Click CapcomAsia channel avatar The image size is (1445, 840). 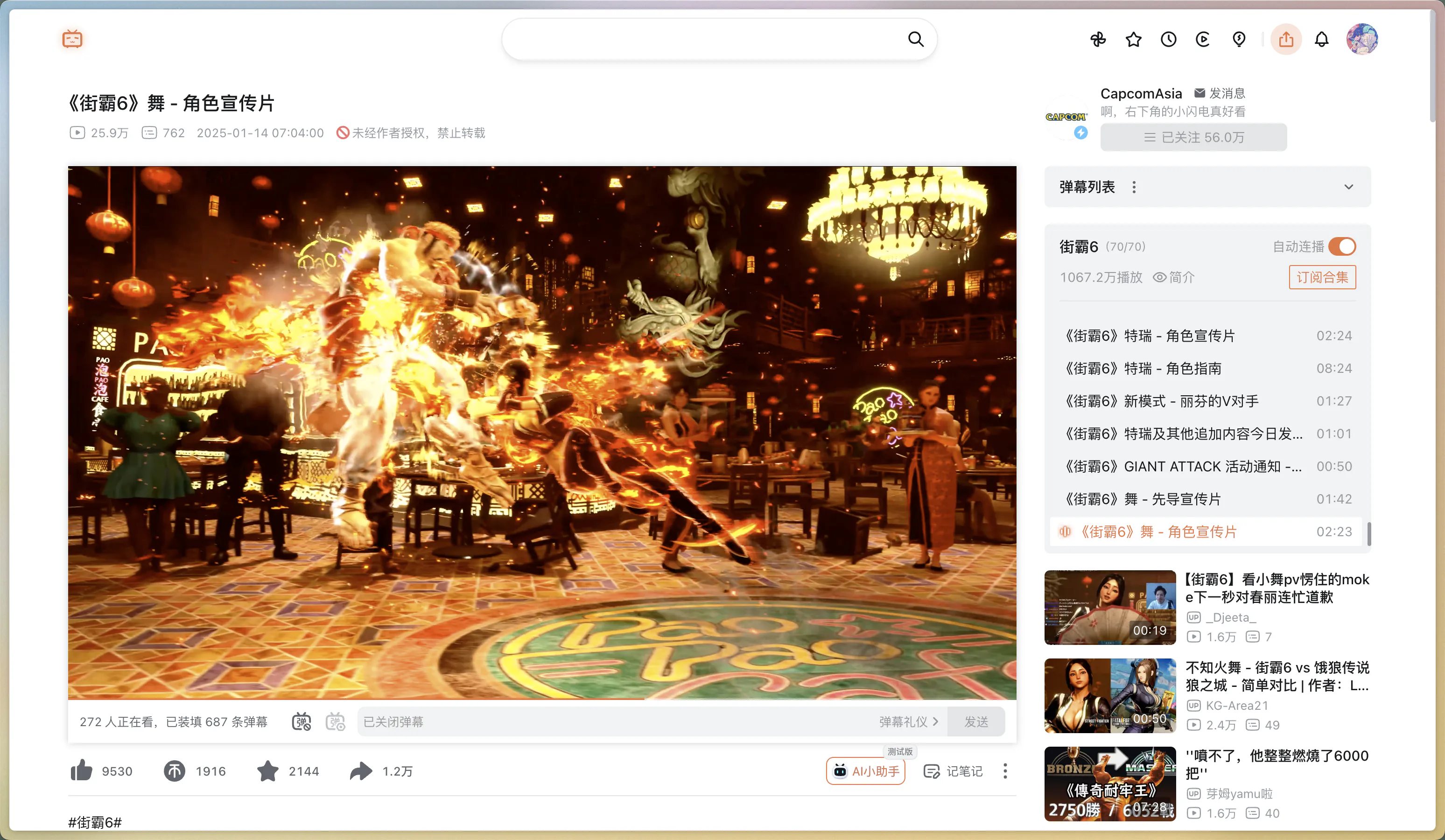(1066, 117)
